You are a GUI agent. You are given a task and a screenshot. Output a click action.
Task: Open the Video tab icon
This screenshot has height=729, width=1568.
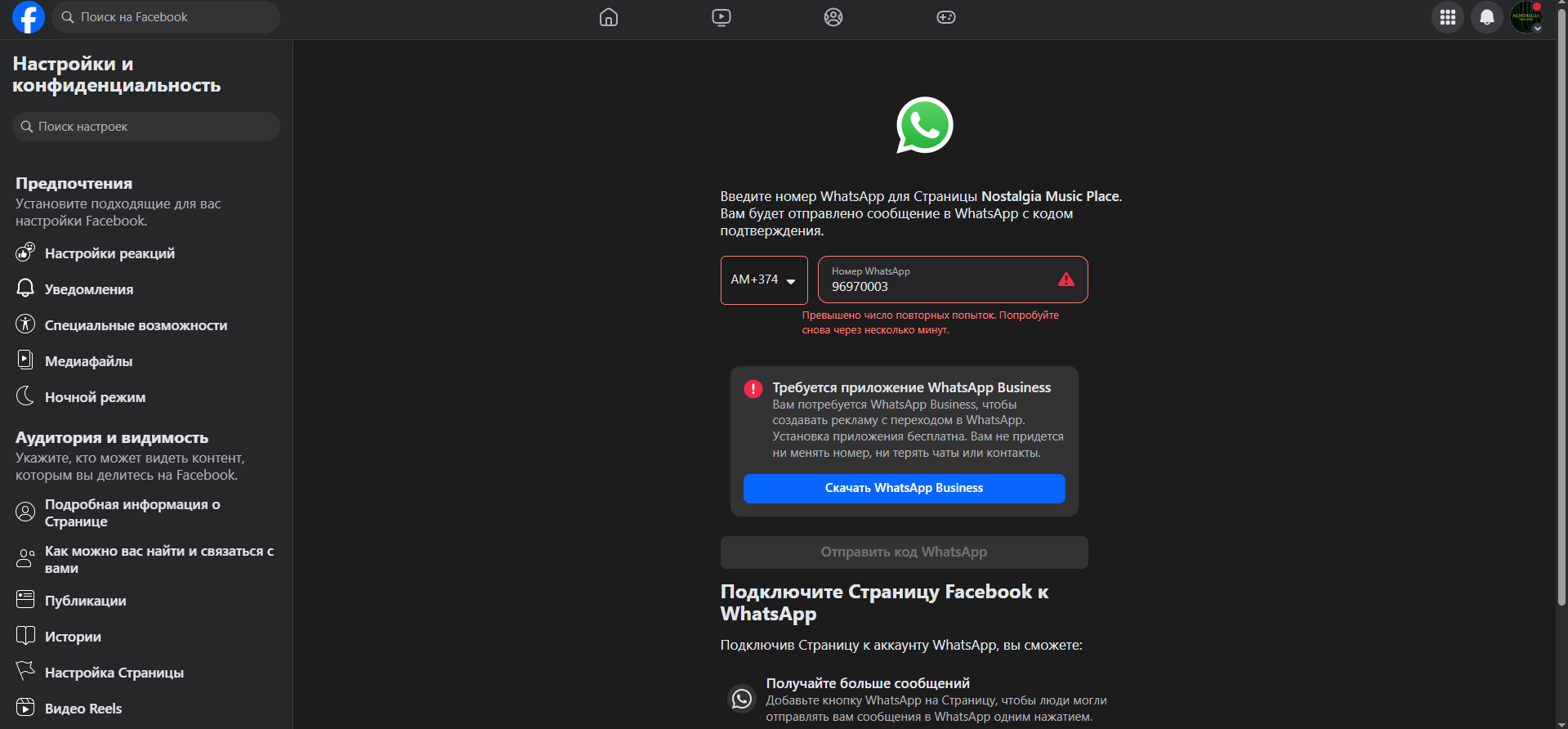click(721, 17)
